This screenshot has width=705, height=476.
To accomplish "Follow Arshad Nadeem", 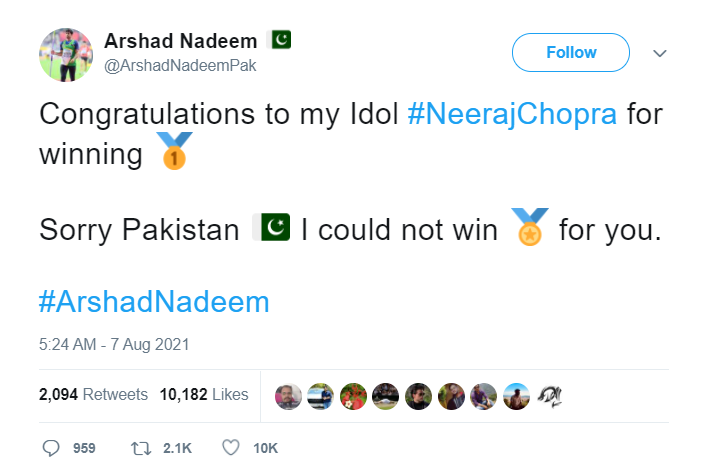I will 571,53.
